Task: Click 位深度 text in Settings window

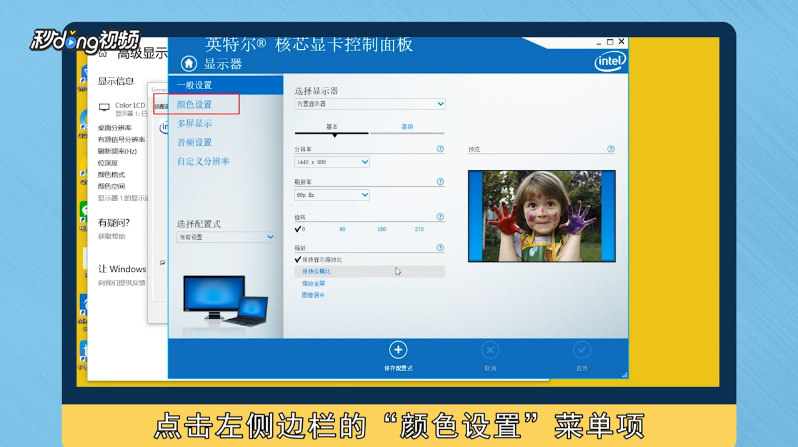Action: [x=107, y=163]
